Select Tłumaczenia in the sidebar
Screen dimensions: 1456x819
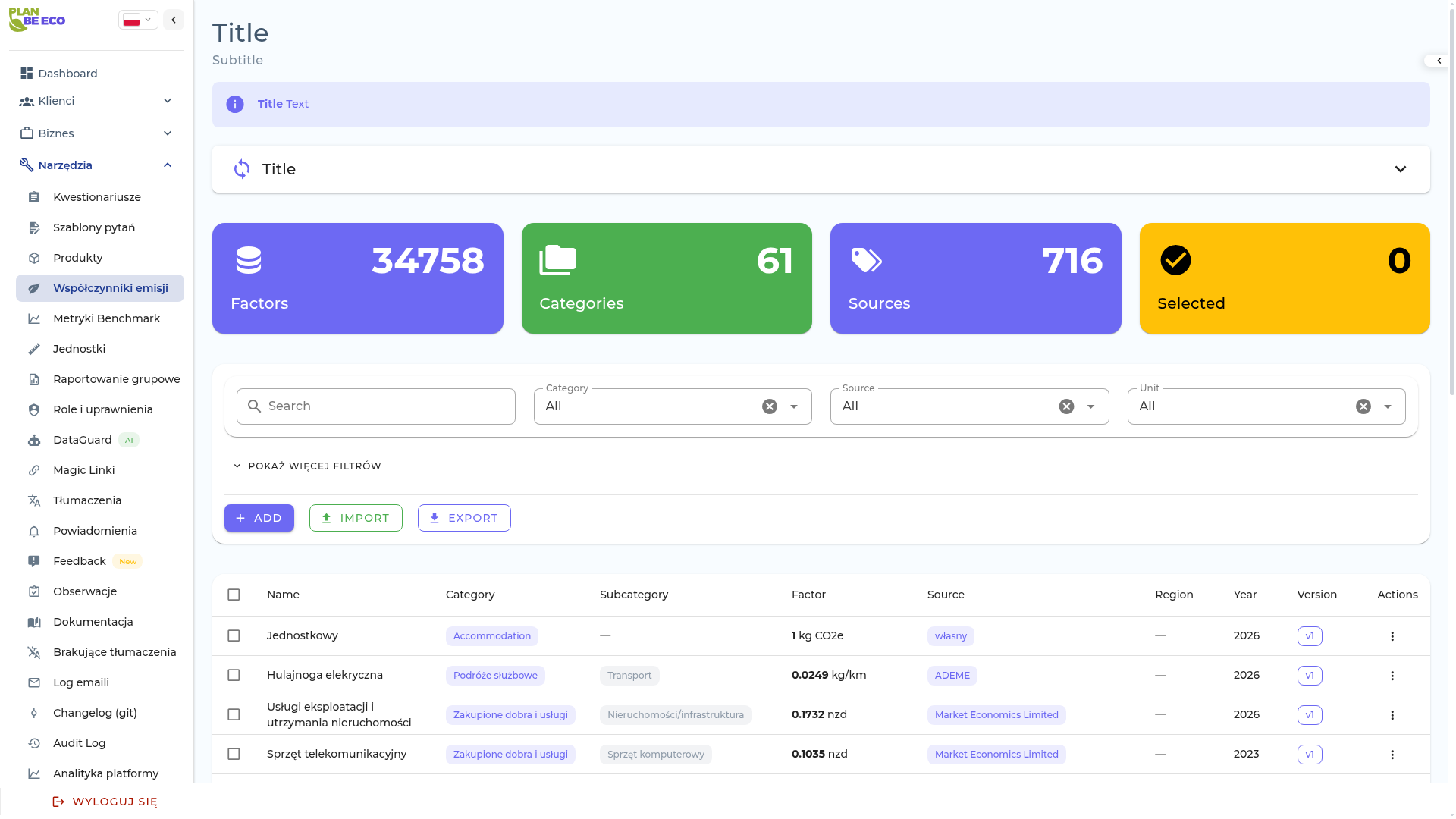tap(87, 500)
